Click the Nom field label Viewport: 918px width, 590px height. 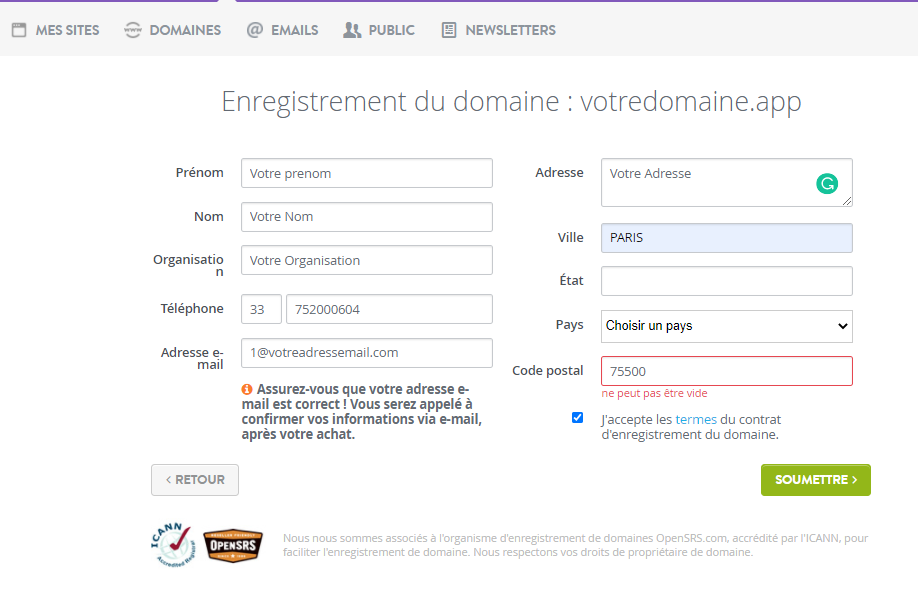pyautogui.click(x=209, y=217)
